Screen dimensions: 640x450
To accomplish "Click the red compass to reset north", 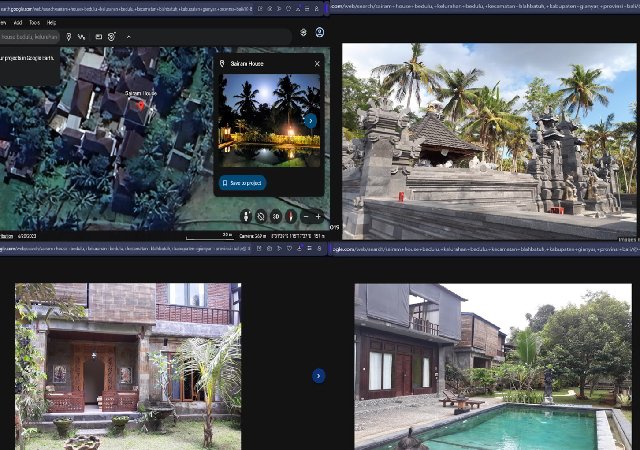I will point(291,216).
